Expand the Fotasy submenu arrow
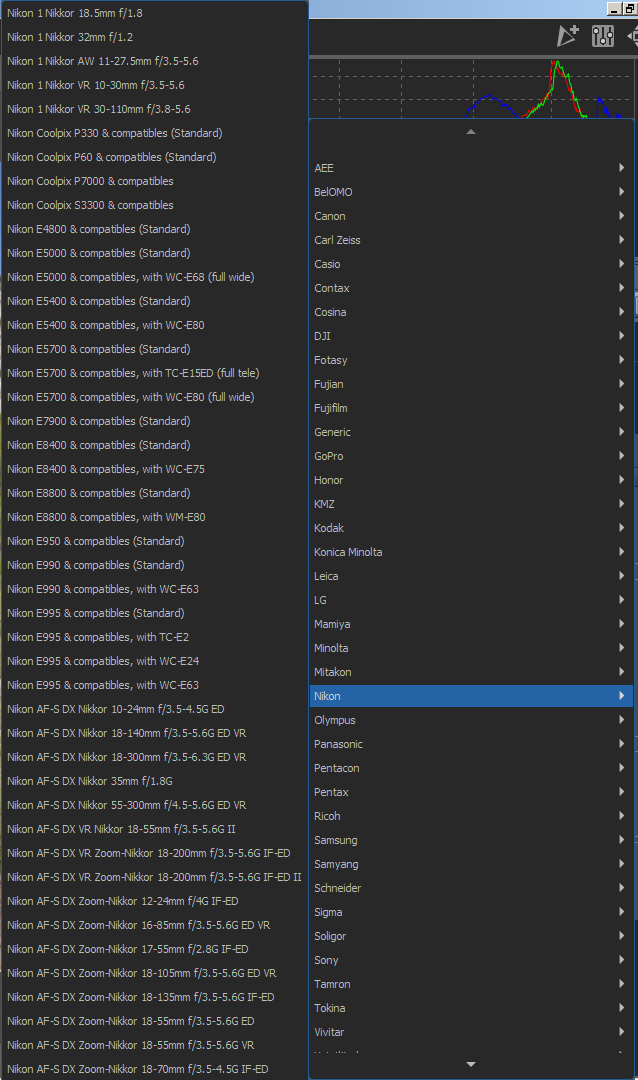Viewport: 638px width, 1080px height. [621, 360]
